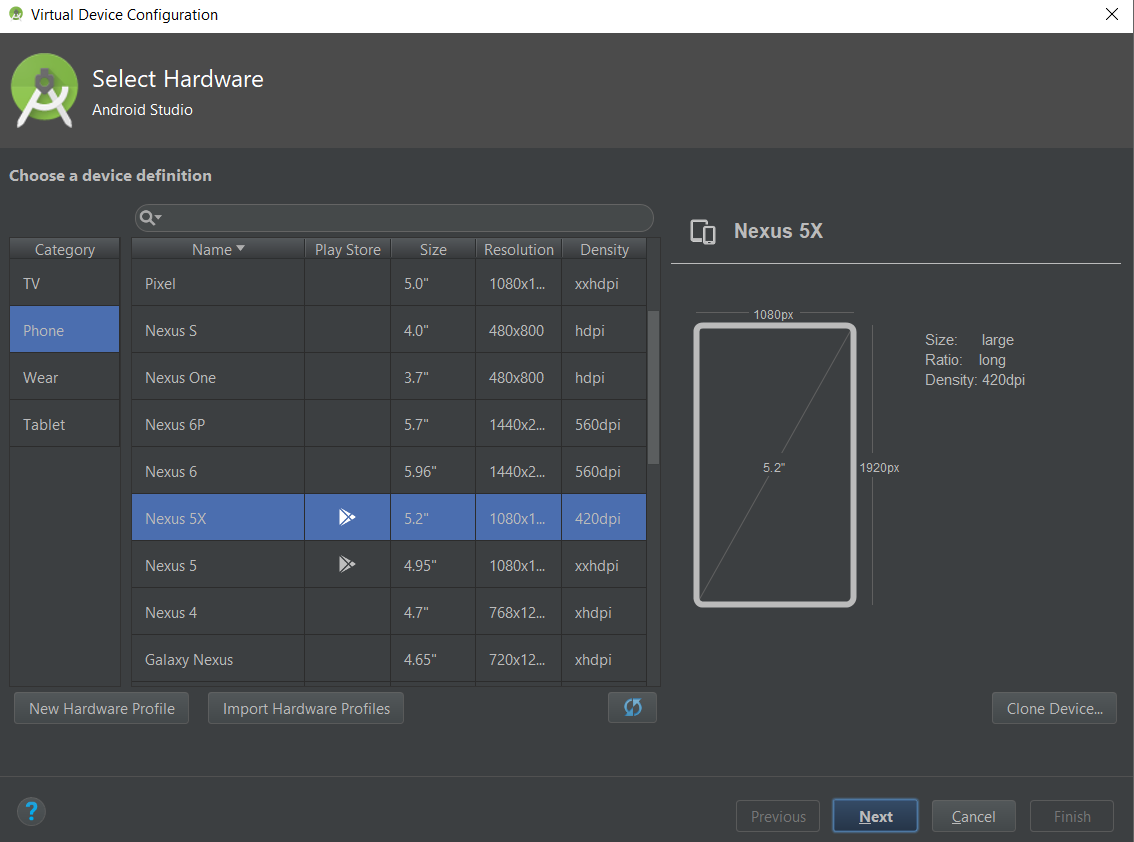Click the Android icon in the title bar

14,14
